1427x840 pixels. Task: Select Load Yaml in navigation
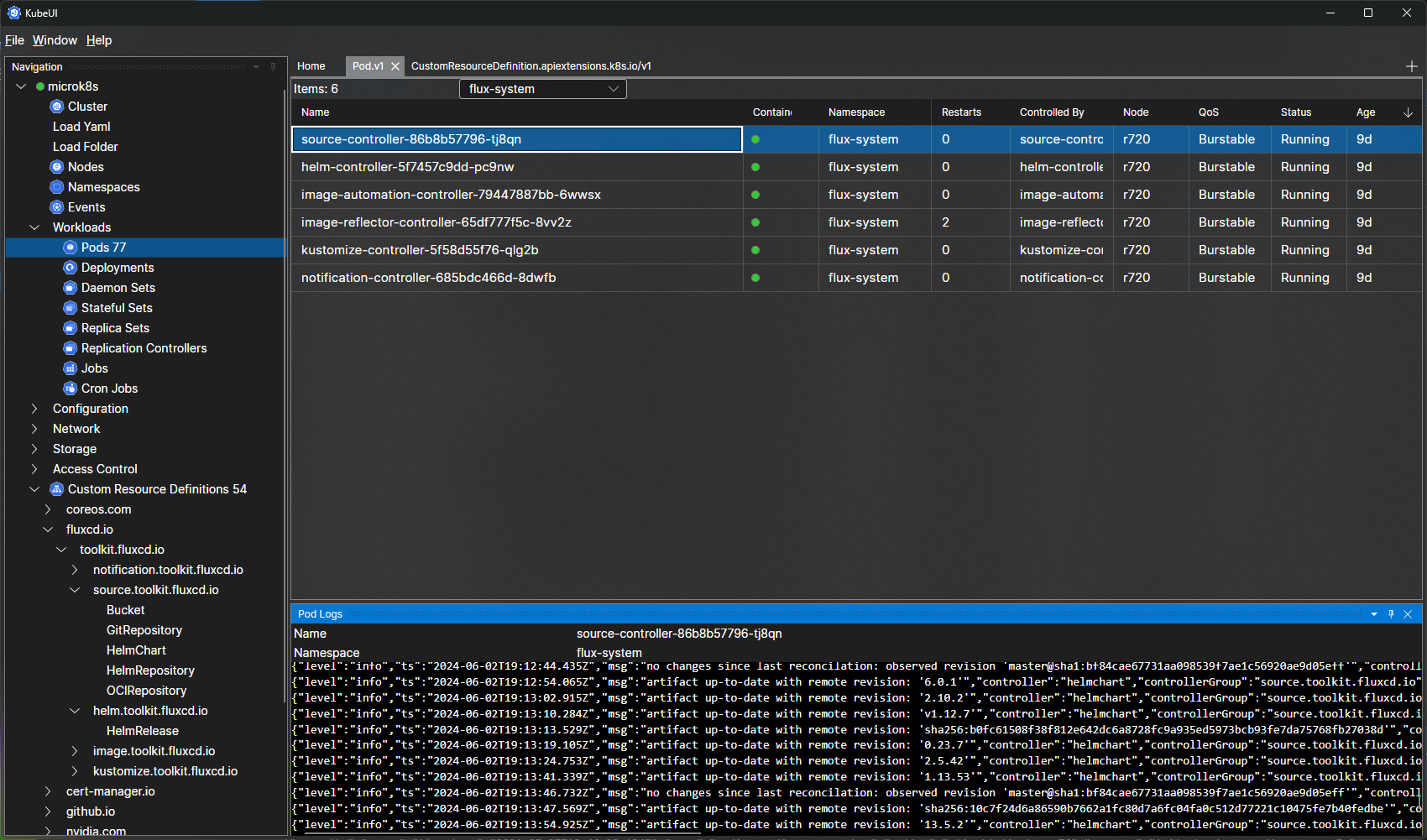[81, 127]
